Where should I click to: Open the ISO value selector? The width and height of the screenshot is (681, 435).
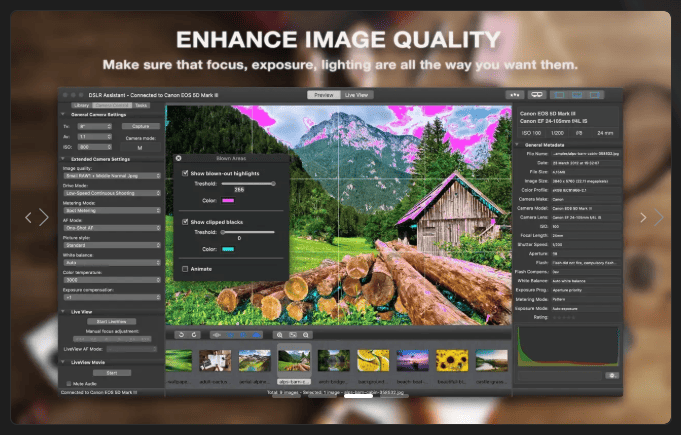pos(95,147)
